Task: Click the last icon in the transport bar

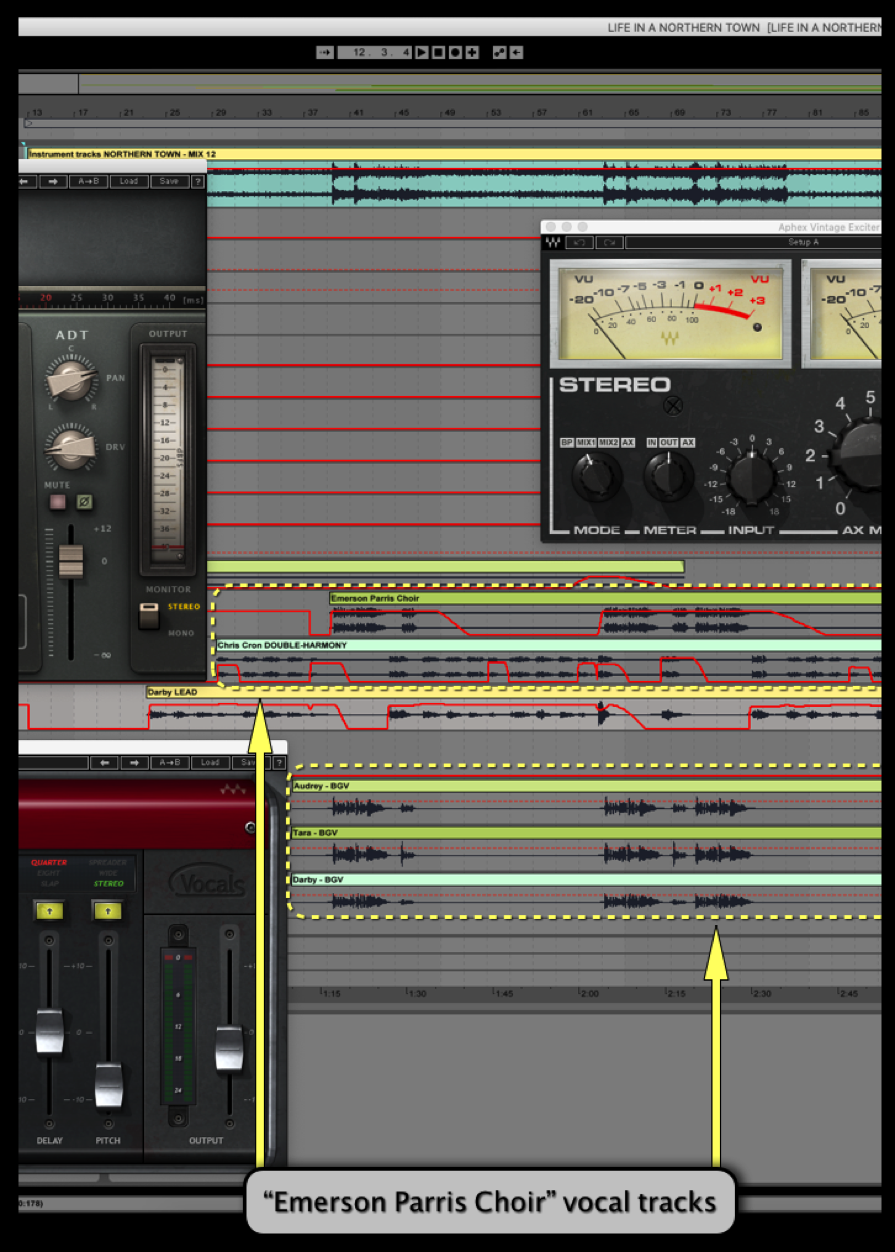Action: click(516, 52)
